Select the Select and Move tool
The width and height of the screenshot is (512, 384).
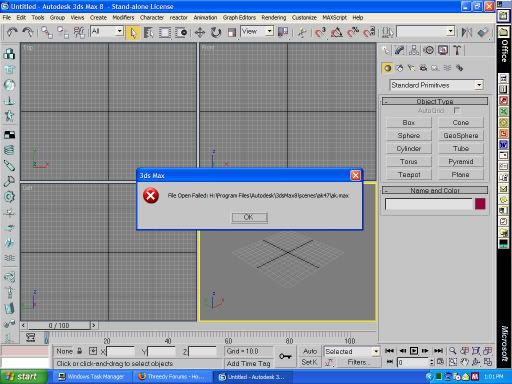click(200, 33)
